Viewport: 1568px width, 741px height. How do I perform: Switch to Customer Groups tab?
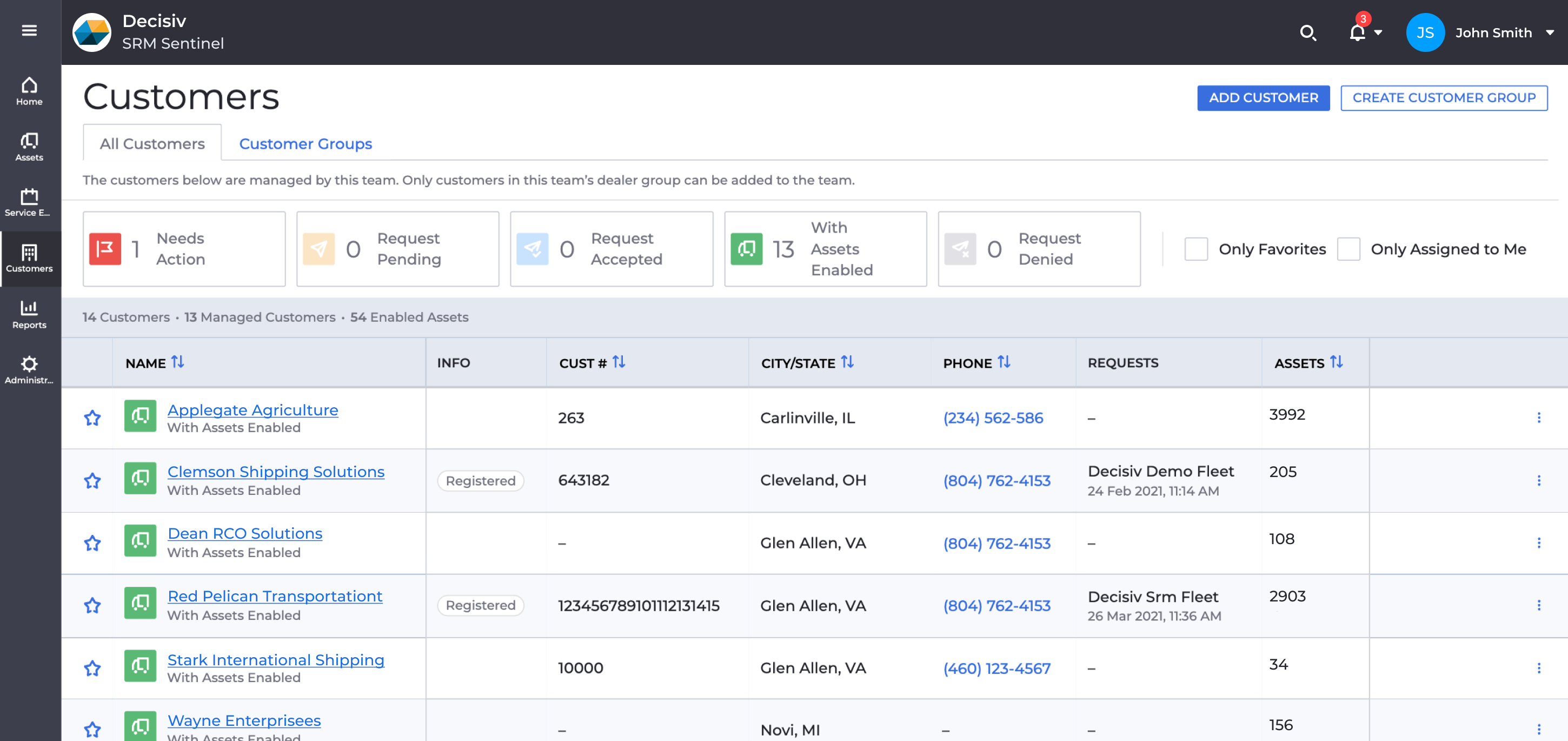305,143
